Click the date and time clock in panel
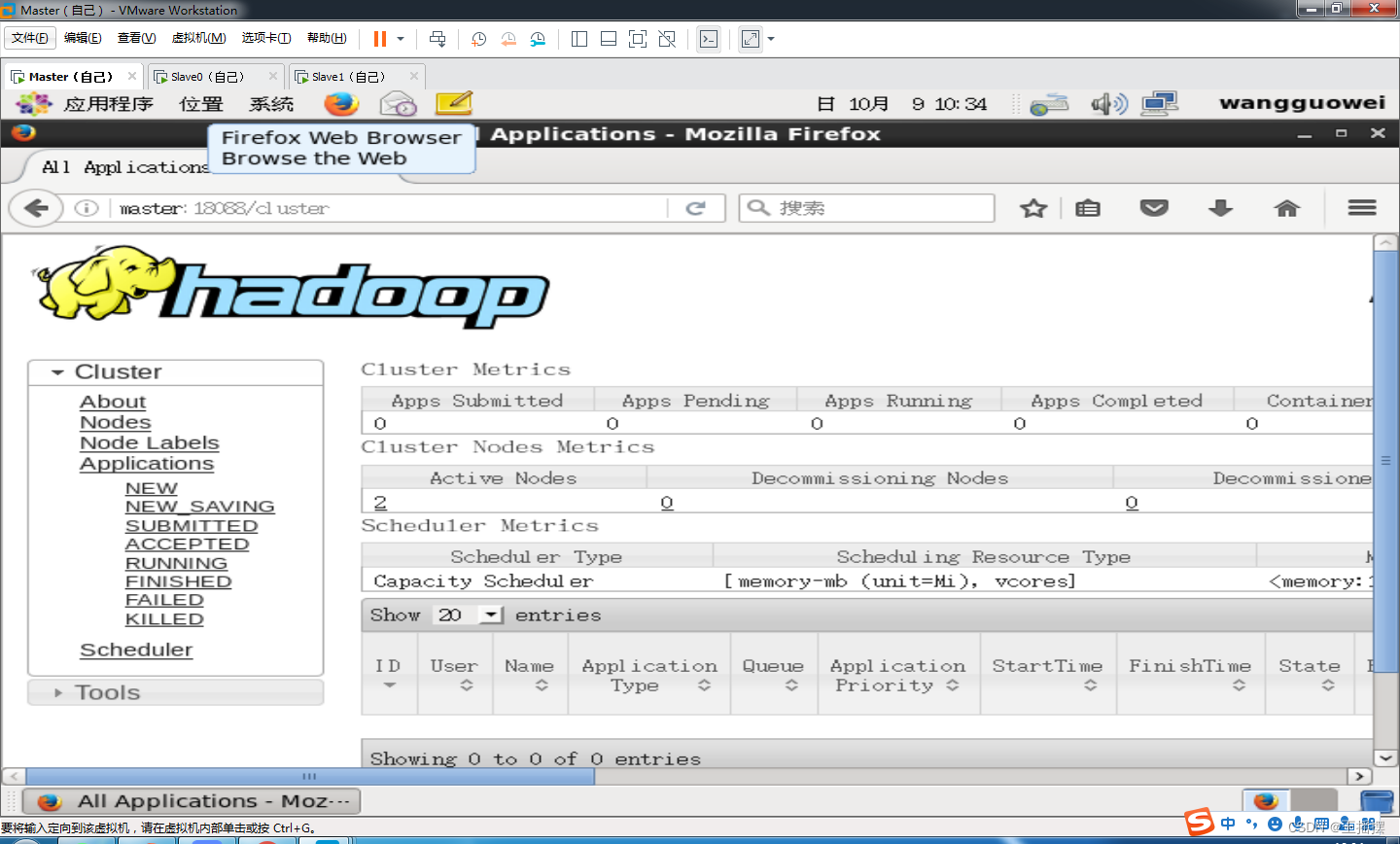 click(902, 104)
